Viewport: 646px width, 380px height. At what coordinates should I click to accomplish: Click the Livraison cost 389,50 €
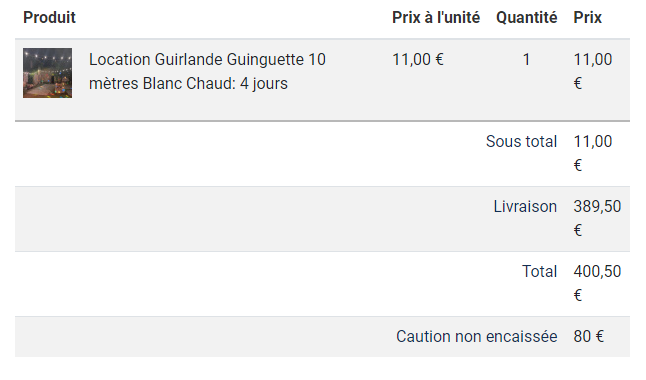(597, 218)
